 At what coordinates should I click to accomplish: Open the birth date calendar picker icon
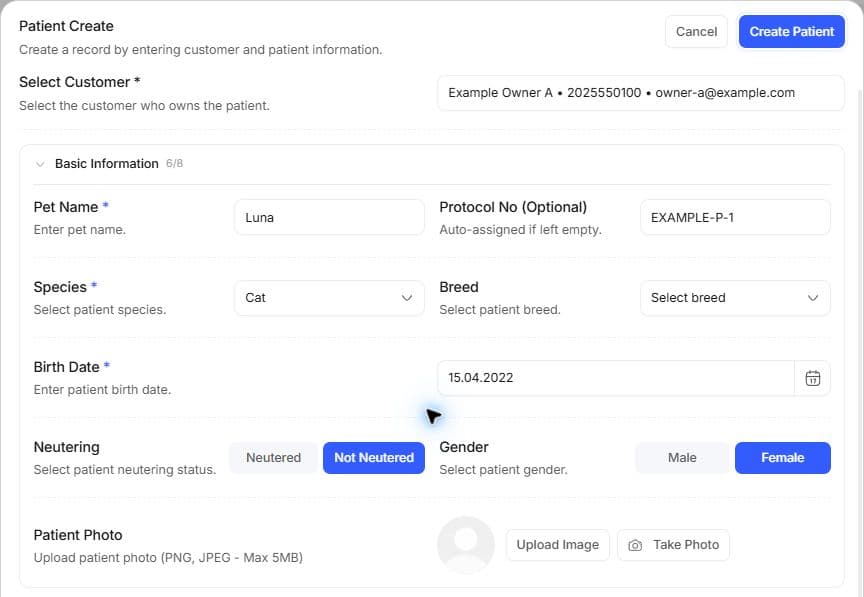pos(813,378)
